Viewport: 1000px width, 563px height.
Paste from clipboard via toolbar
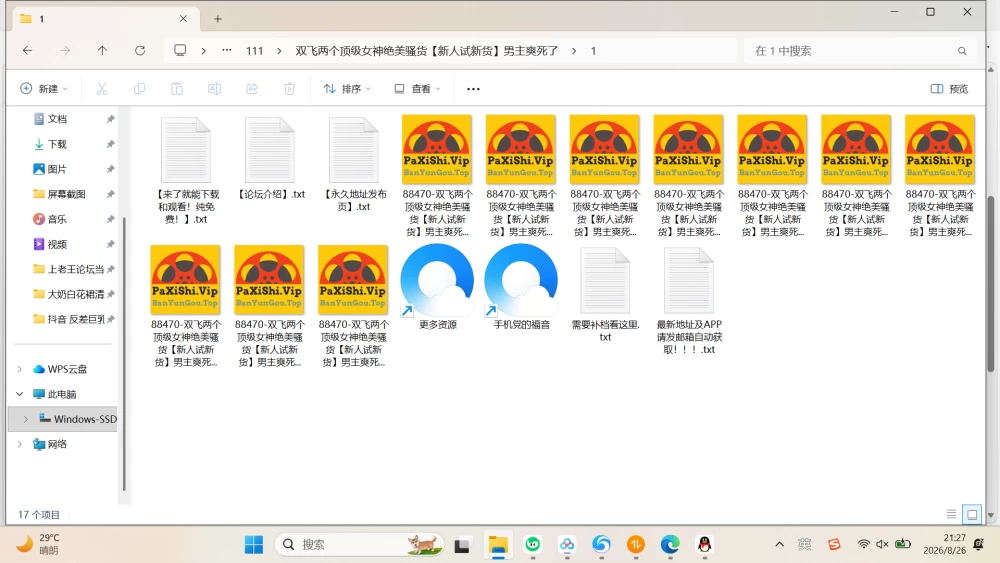177,89
